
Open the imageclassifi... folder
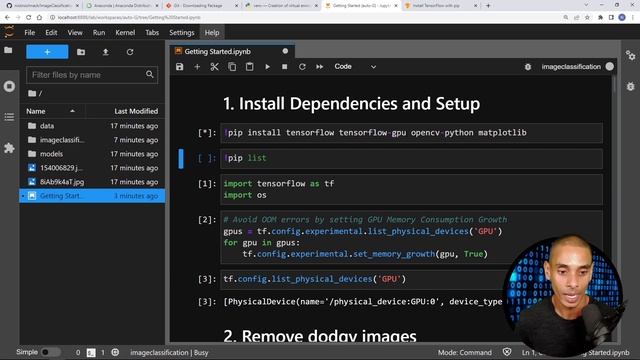pos(92,140)
